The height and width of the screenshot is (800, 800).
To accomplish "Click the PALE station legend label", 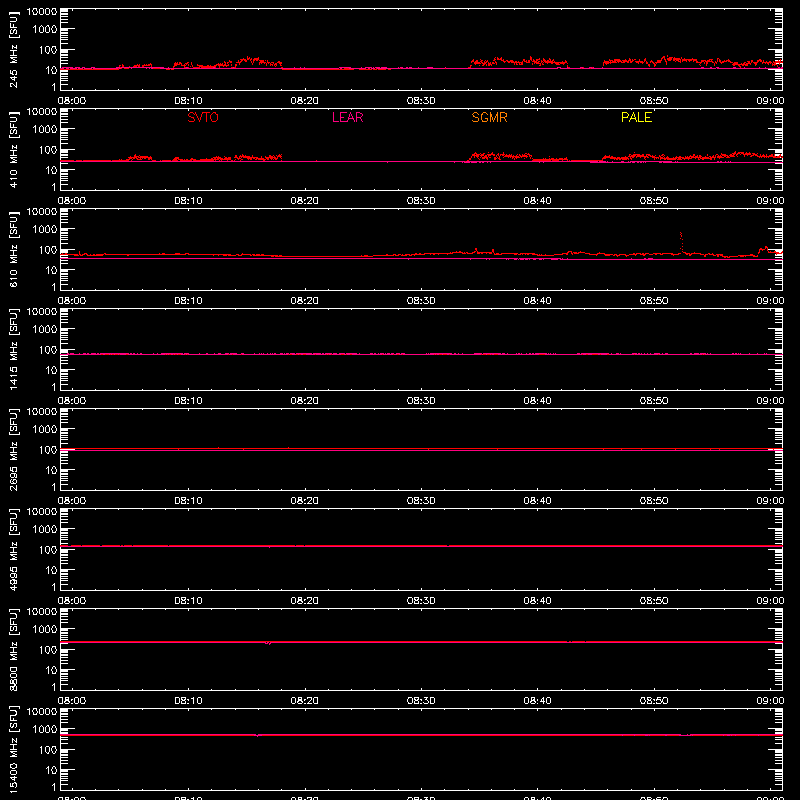I will coord(636,117).
